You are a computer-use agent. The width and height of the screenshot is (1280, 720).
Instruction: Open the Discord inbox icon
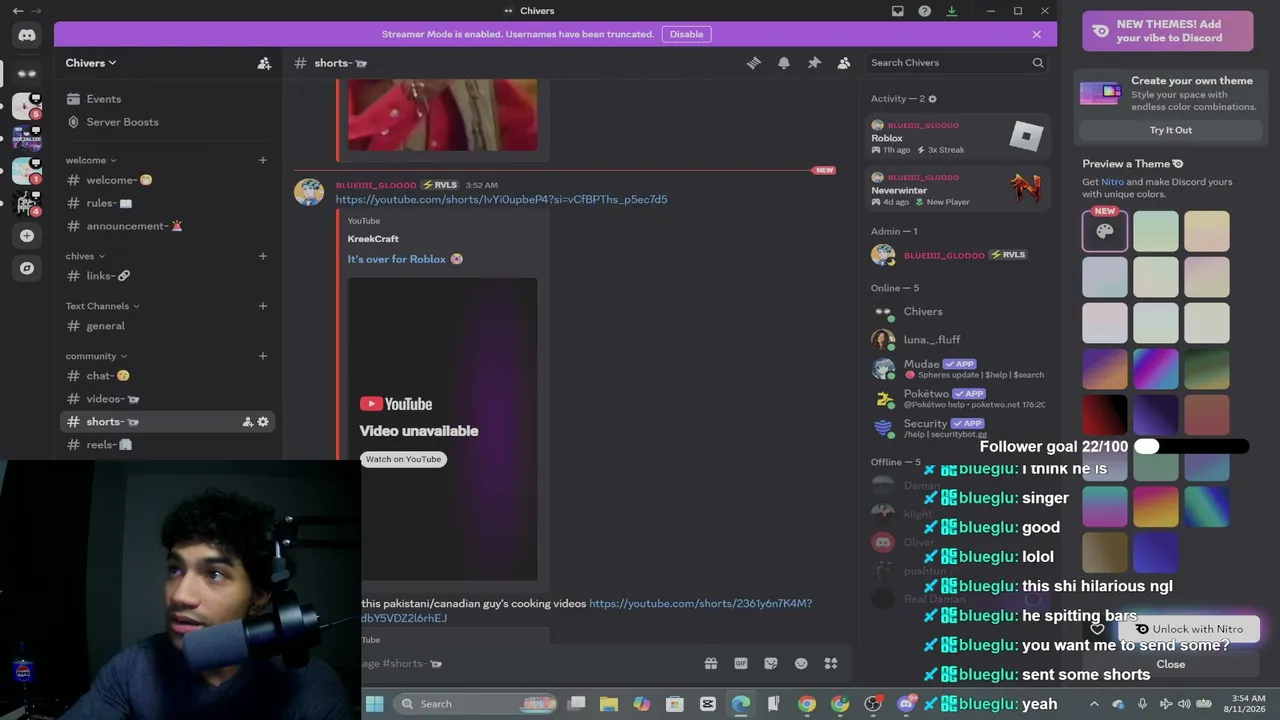897,11
